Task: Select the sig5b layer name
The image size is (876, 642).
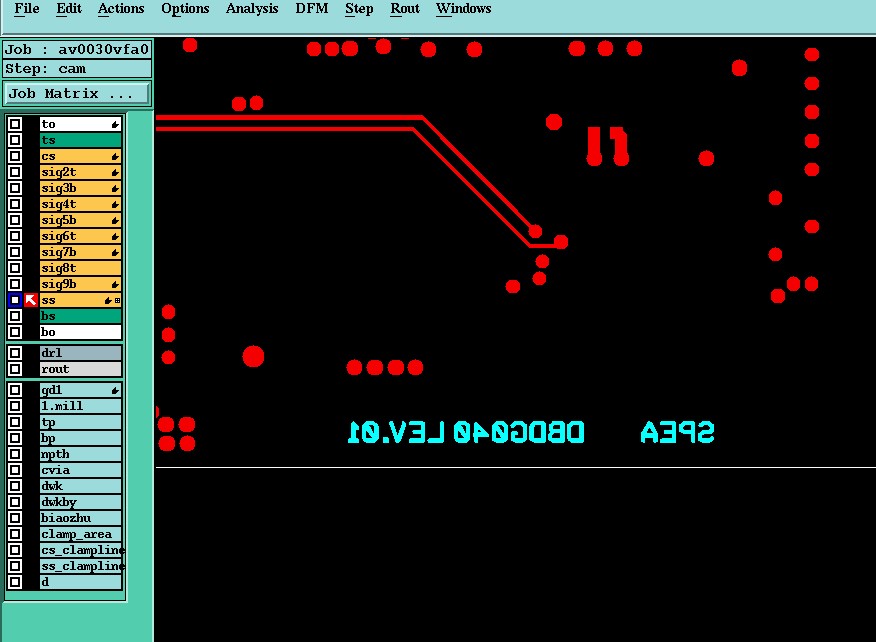Action: [80, 220]
